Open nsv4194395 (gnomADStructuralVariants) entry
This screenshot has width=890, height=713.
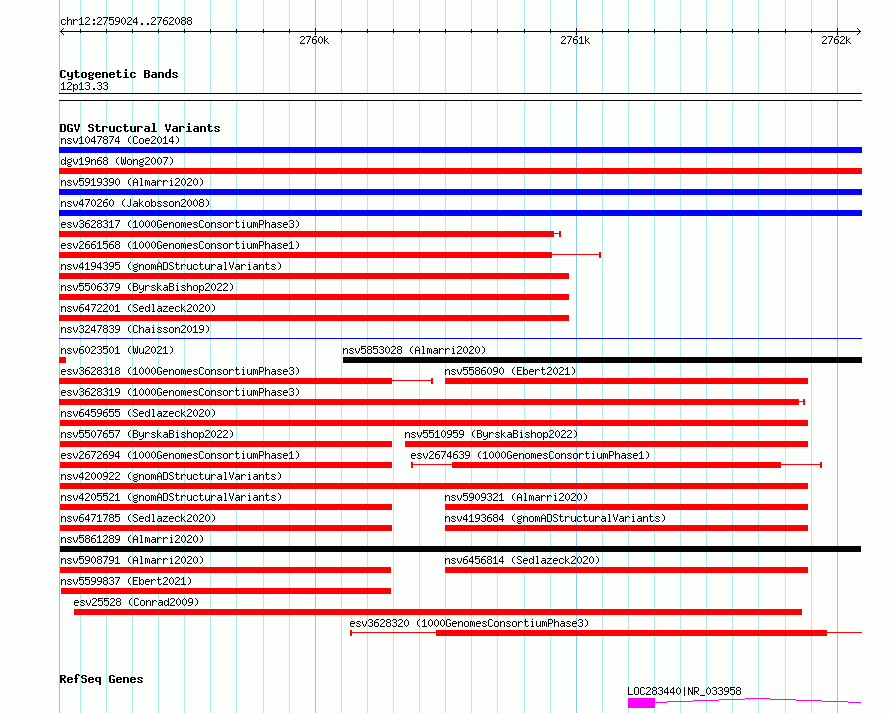pyautogui.click(x=171, y=266)
